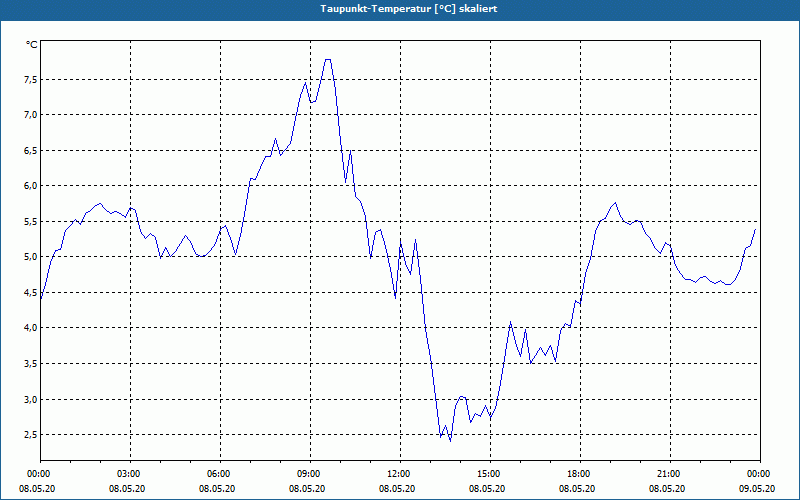
Task: Click the 3,5 y-axis label
Action: [x=32, y=363]
